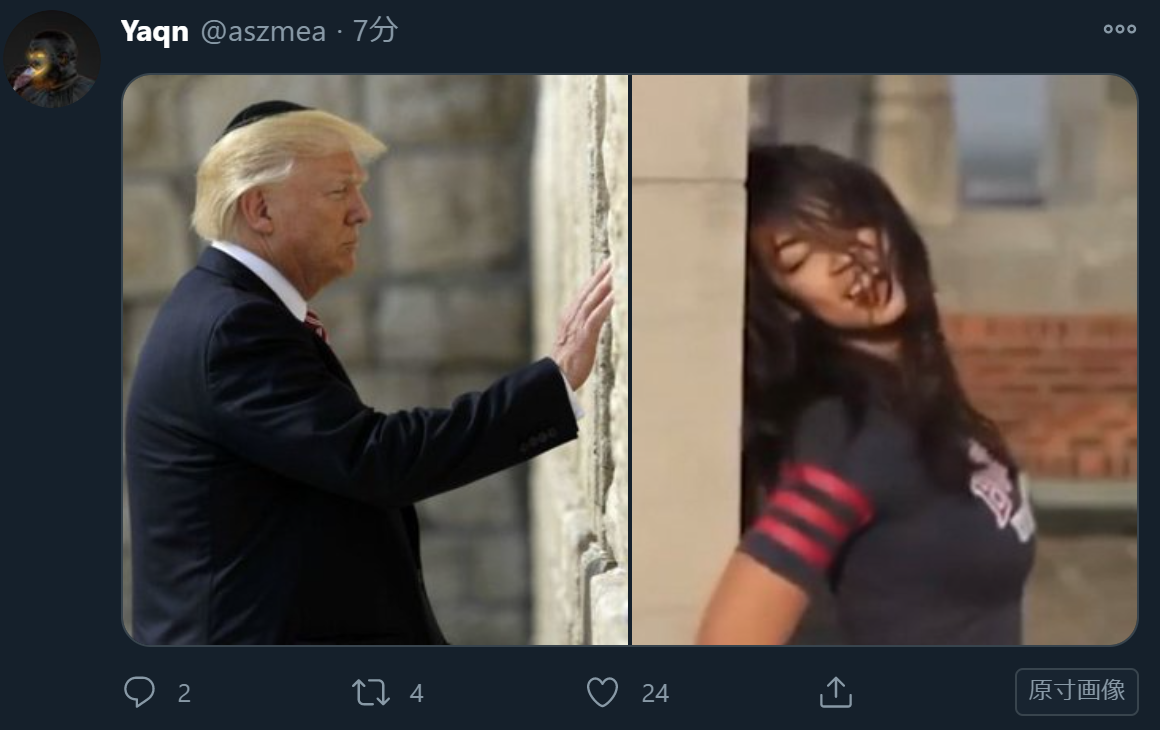Retweet using the arrows icon
The width and height of the screenshot is (1160, 730).
370,693
